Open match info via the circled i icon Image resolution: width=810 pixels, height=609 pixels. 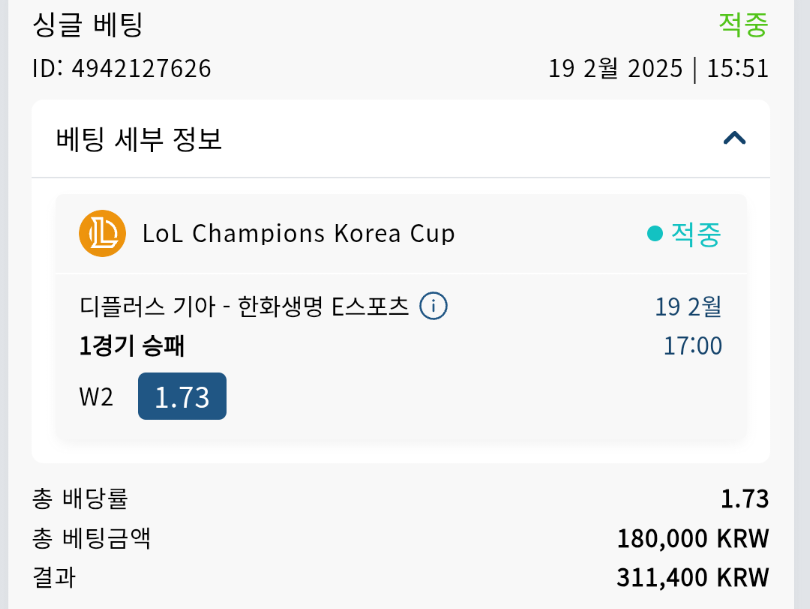click(433, 306)
